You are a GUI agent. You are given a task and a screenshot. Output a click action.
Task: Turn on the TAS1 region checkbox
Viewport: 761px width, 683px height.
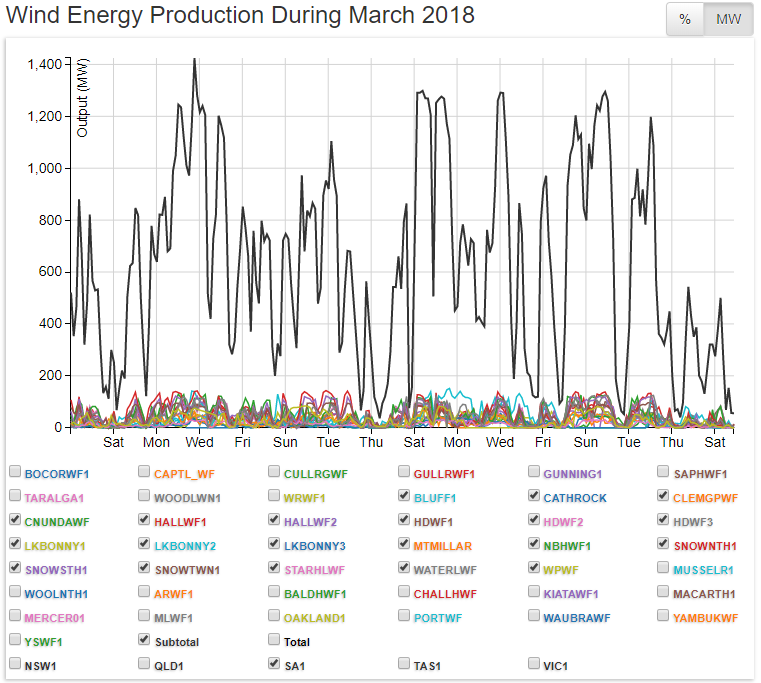(405, 663)
